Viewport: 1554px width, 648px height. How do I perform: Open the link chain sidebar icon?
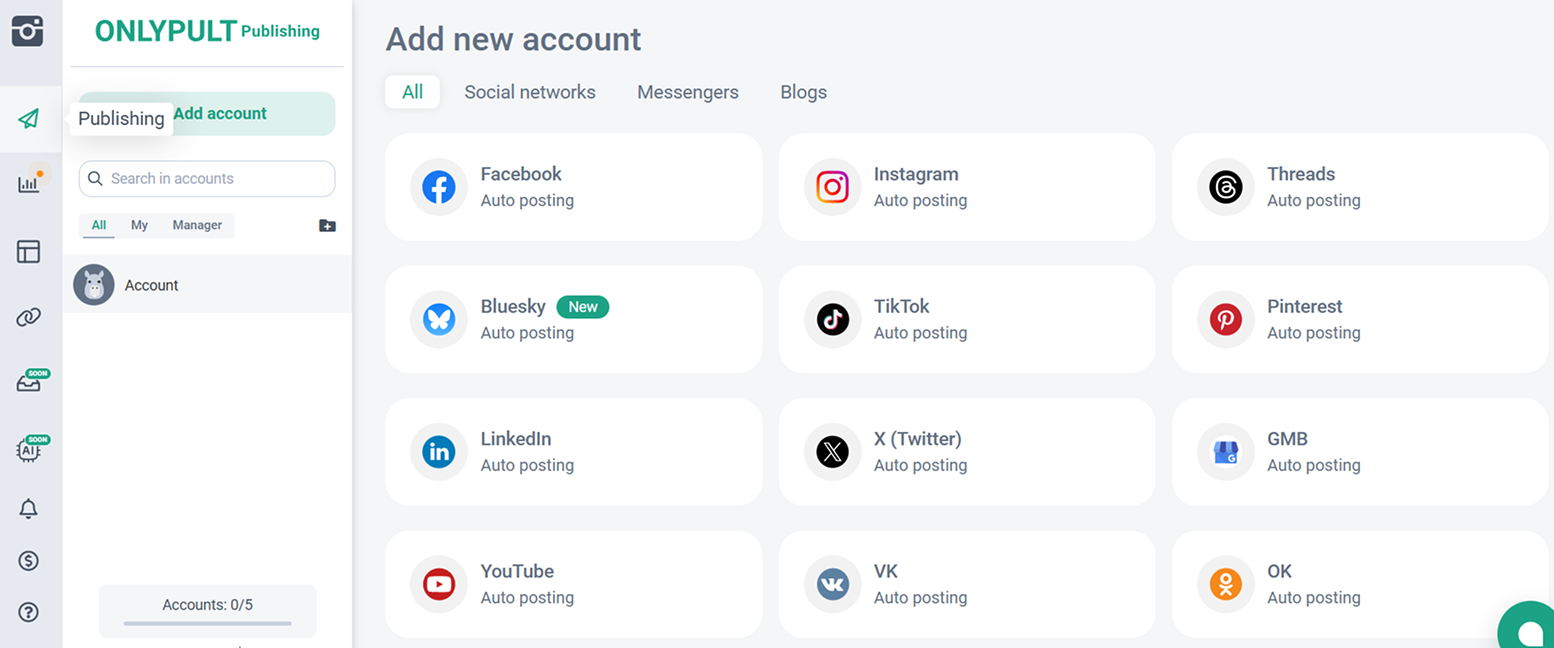(x=29, y=318)
